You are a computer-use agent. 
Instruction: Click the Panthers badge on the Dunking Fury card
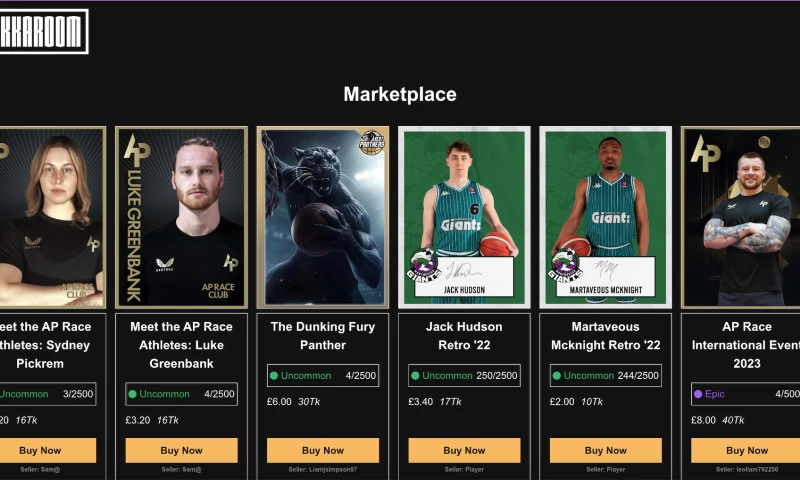tap(372, 143)
